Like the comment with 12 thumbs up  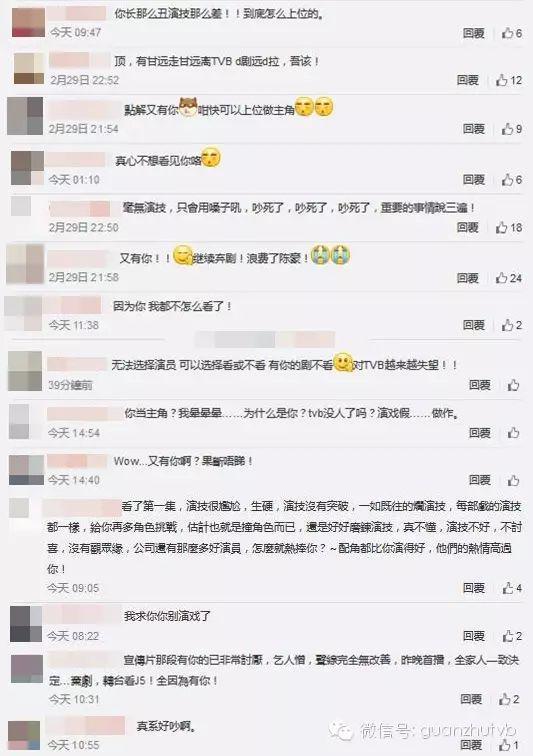pyautogui.click(x=508, y=80)
